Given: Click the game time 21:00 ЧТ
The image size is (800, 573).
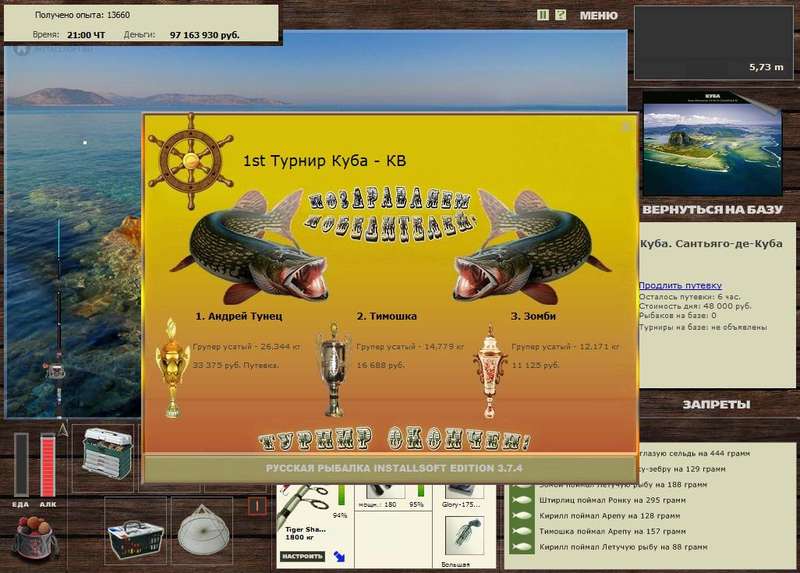Looking at the screenshot, I should [86, 35].
